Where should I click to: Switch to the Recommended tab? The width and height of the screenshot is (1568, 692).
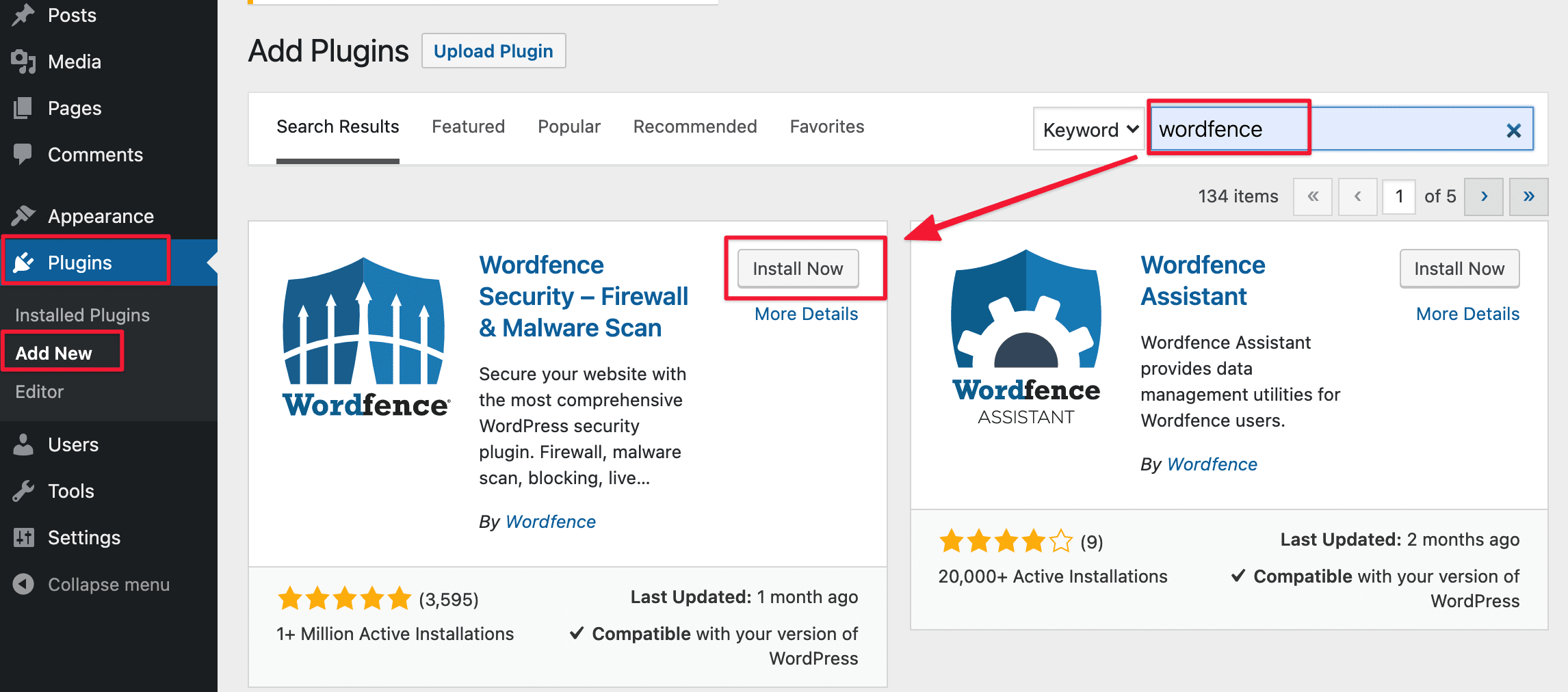(695, 126)
